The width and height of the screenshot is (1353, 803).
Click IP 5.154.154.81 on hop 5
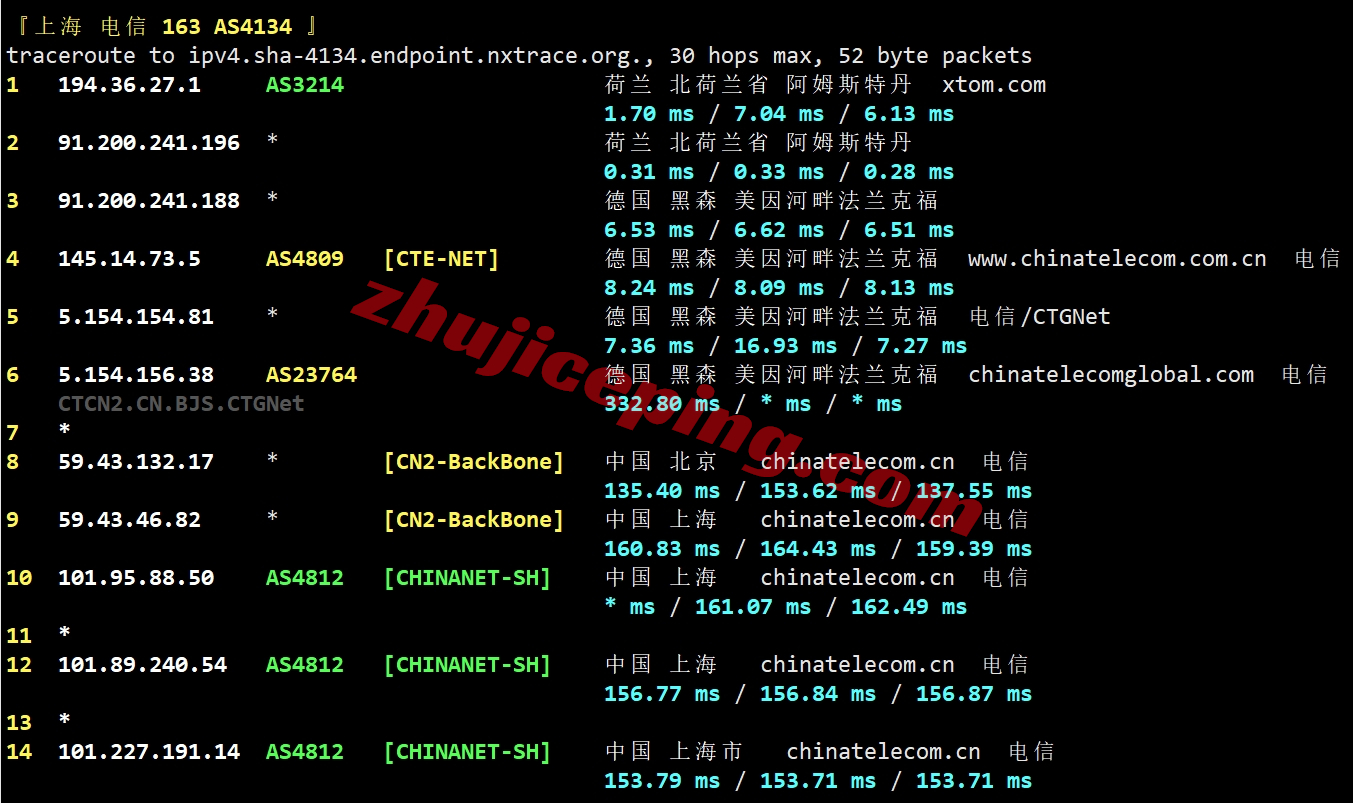click(x=136, y=317)
